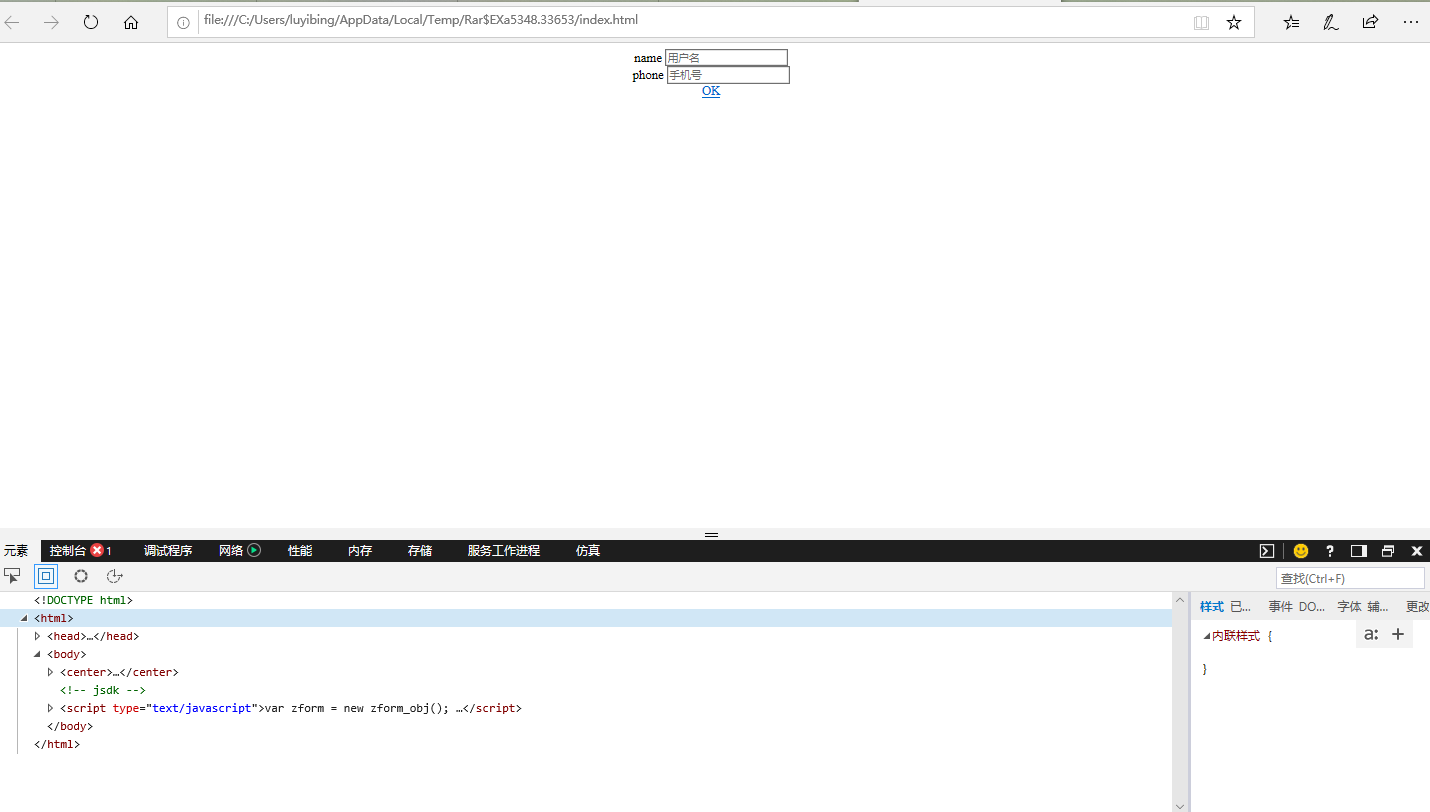The width and height of the screenshot is (1430, 812).
Task: Click the browser Back arrow
Action: [x=12, y=22]
